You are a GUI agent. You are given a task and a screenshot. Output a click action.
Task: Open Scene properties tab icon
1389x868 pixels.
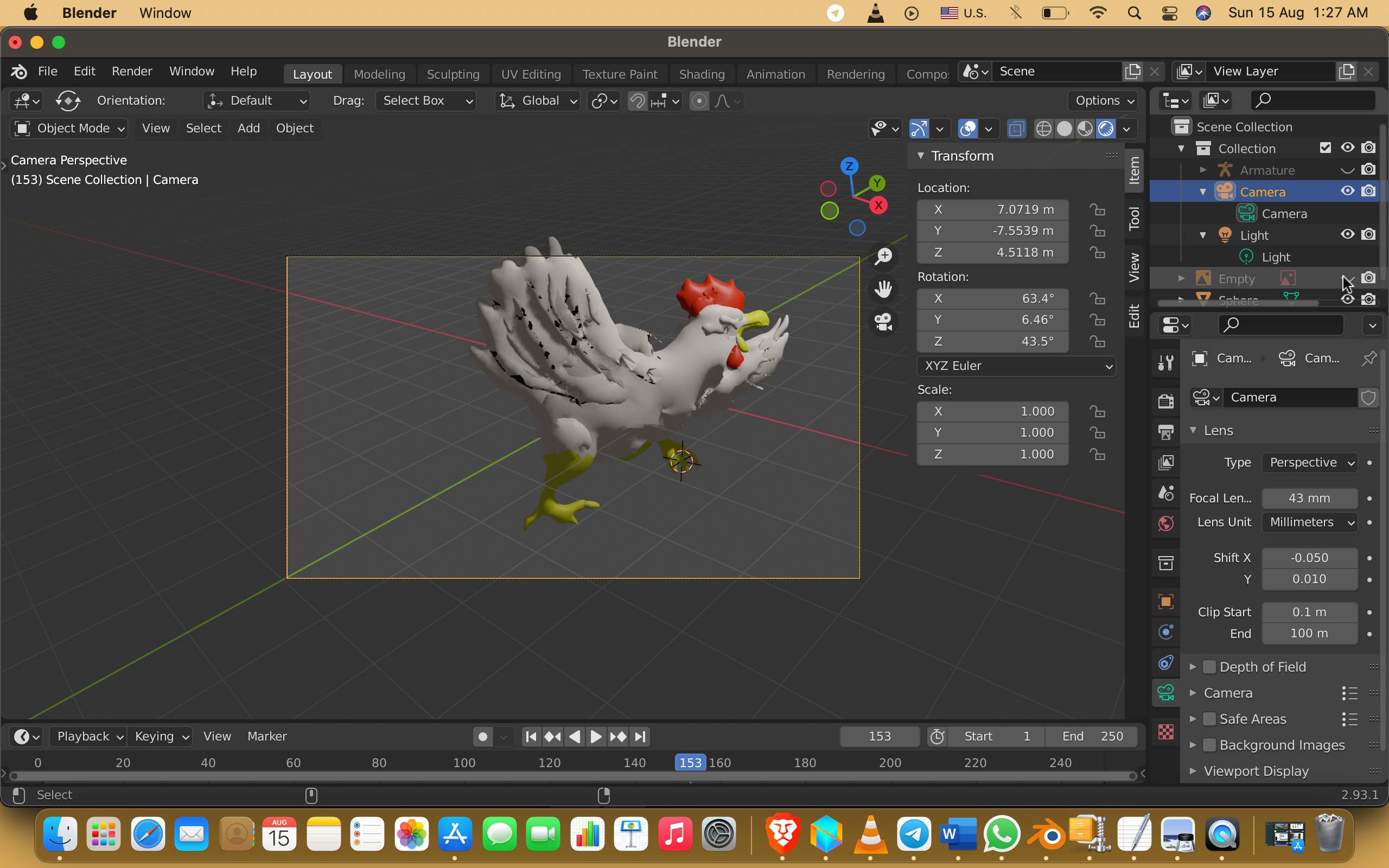pyautogui.click(x=1165, y=493)
